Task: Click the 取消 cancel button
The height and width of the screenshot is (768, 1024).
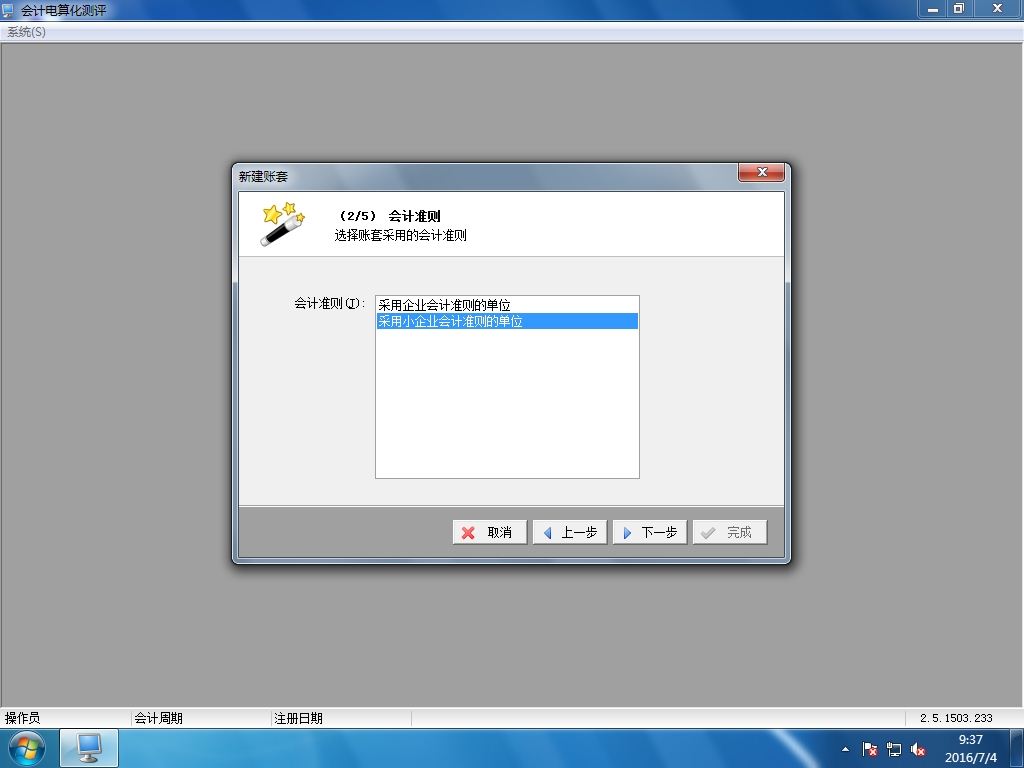Action: pyautogui.click(x=489, y=532)
